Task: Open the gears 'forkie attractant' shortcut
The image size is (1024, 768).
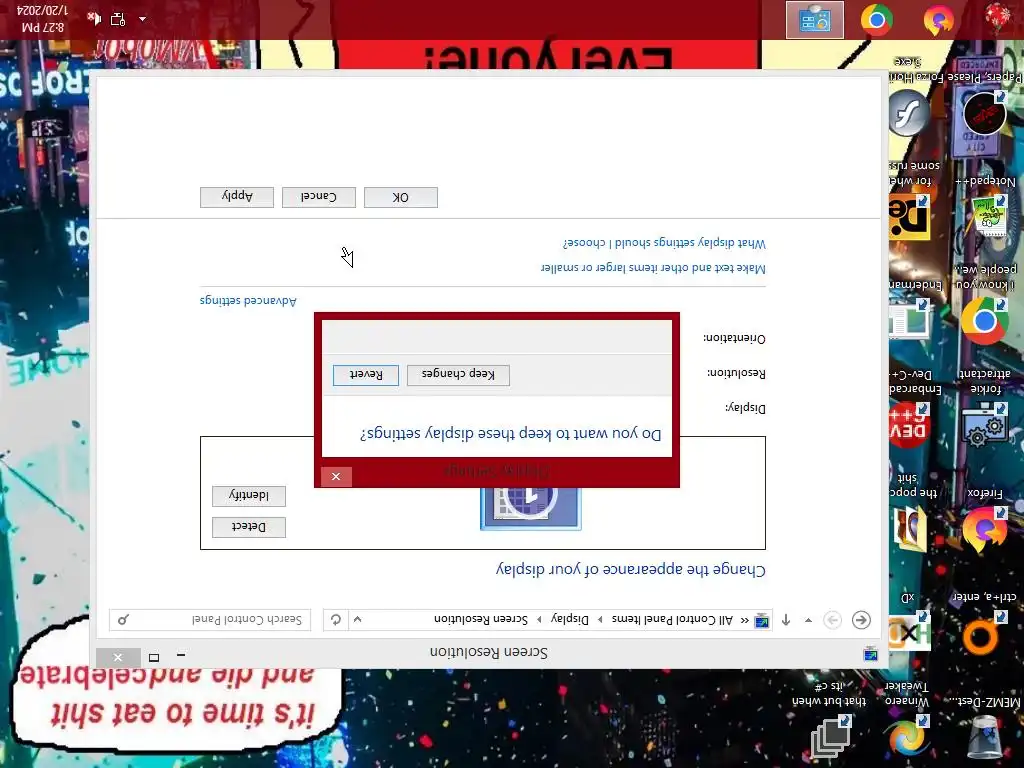Action: [985, 425]
